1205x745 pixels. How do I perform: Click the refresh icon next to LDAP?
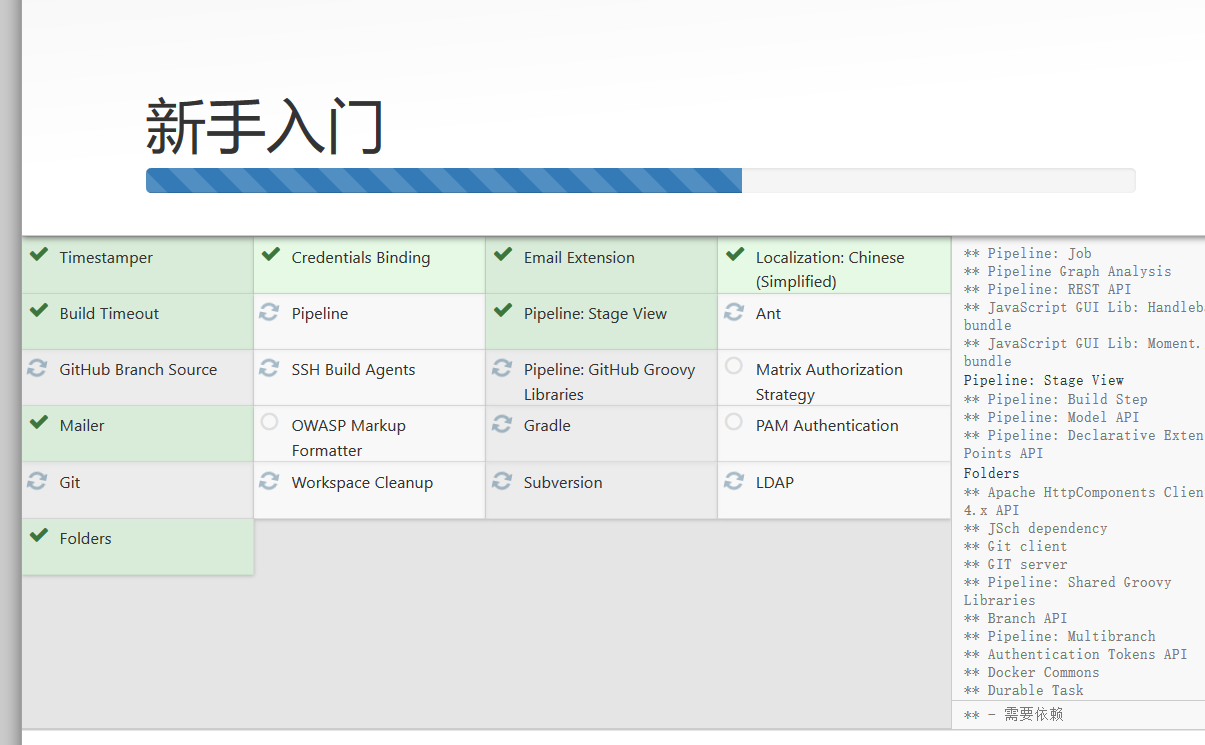pyautogui.click(x=734, y=481)
